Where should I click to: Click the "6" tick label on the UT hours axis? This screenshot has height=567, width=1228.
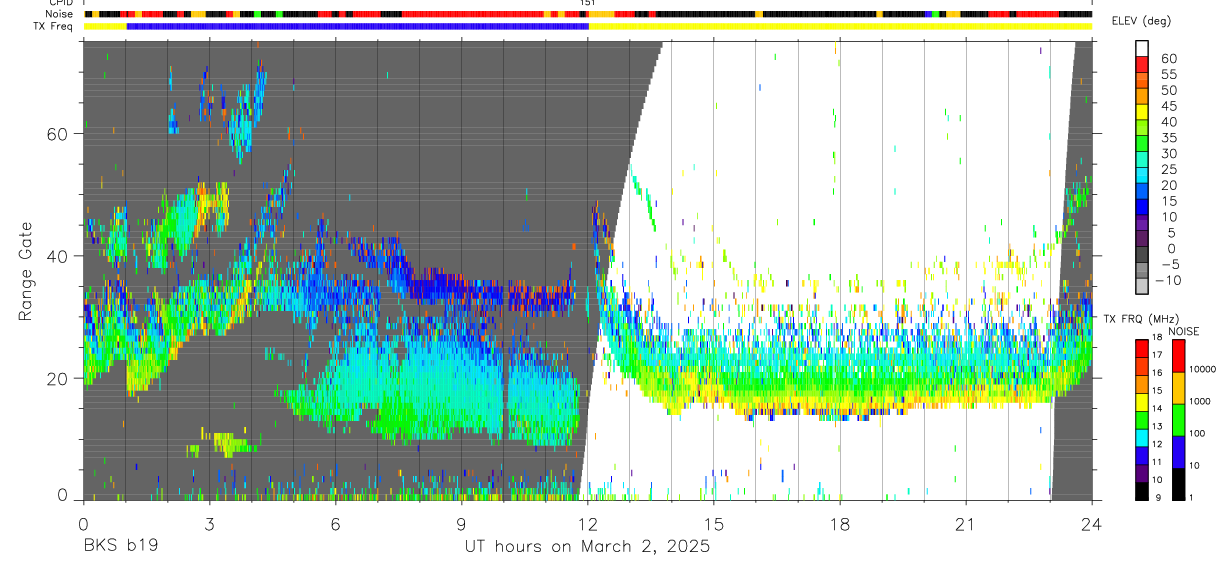[335, 524]
